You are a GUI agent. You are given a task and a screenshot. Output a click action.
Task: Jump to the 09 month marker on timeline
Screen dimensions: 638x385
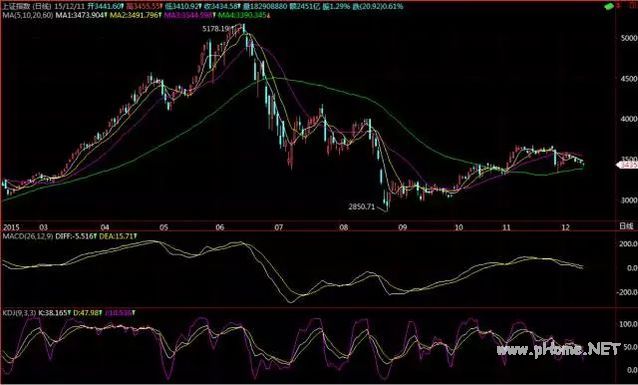click(x=402, y=228)
